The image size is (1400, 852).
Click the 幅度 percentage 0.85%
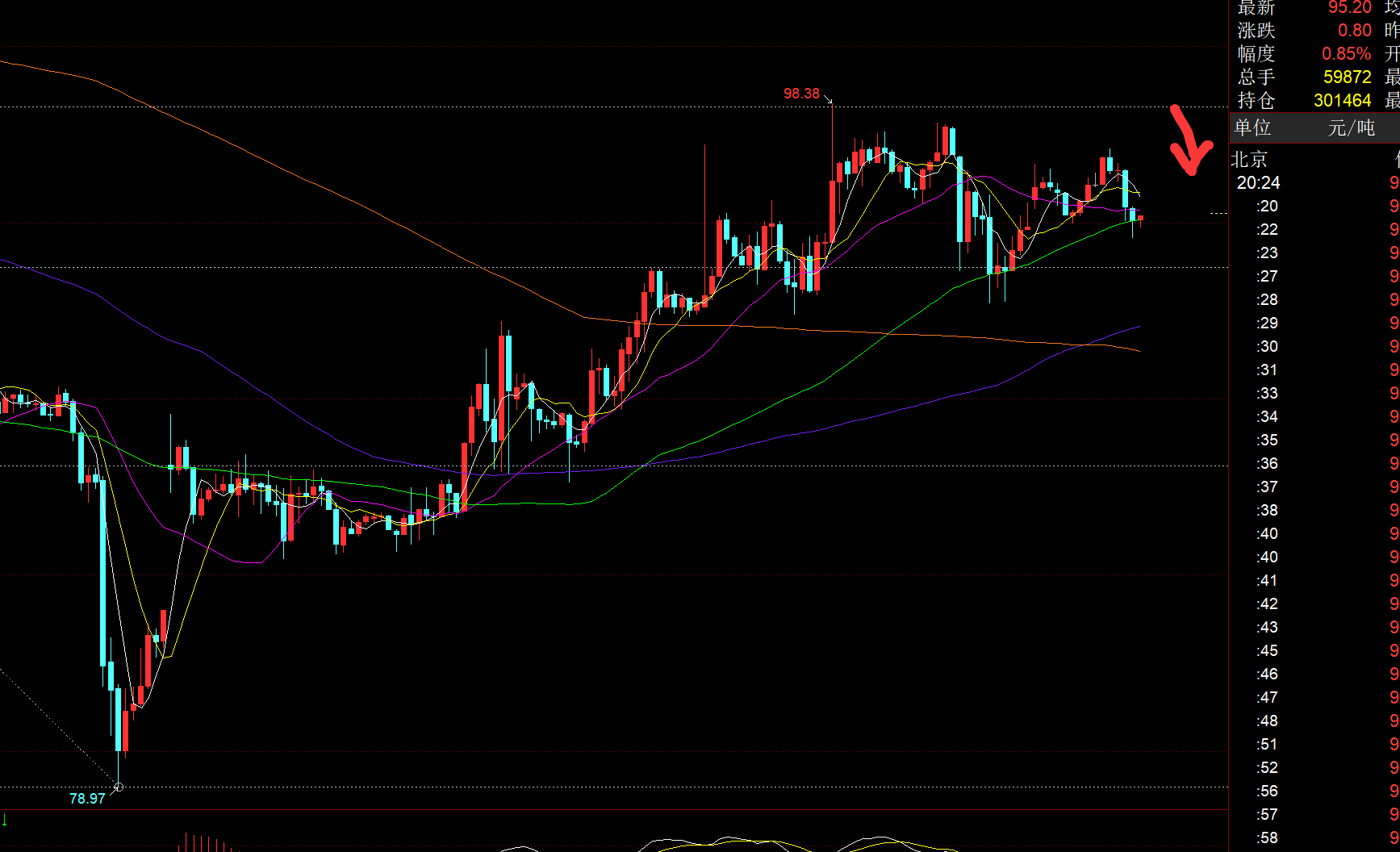tap(1346, 54)
